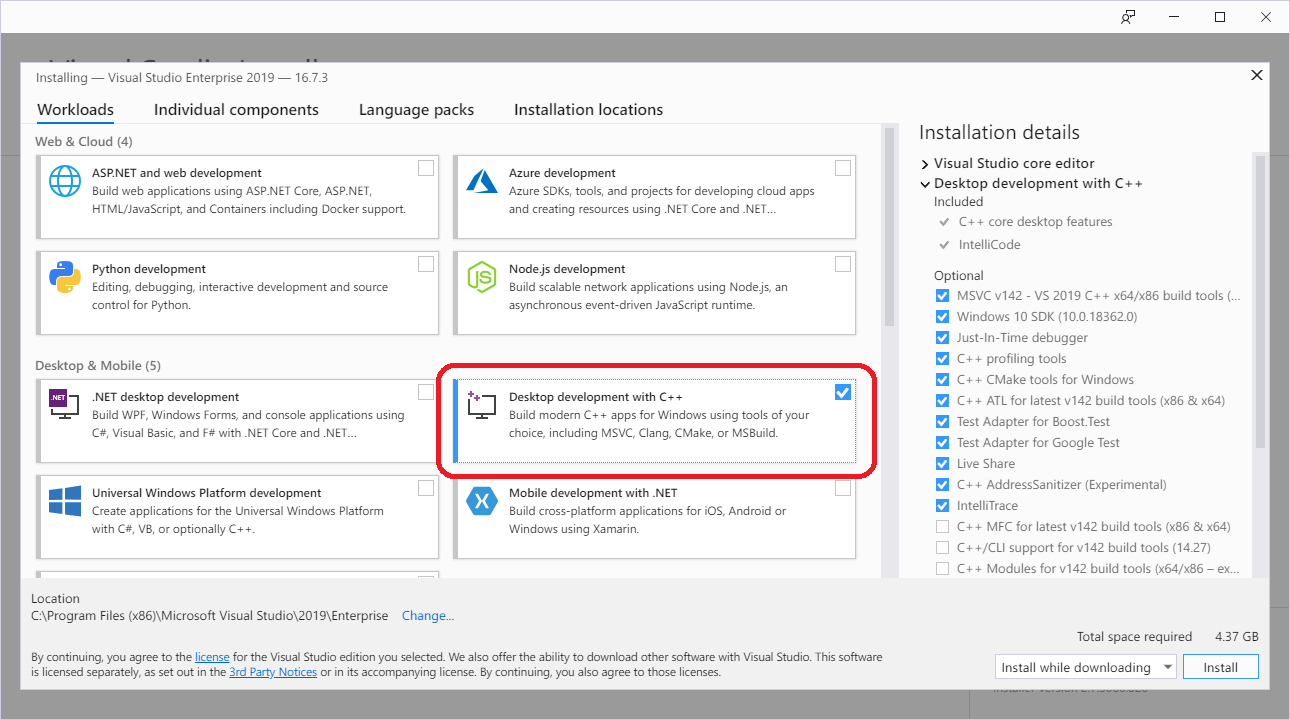Toggle C++ CMake tools for Windows
The height and width of the screenshot is (720, 1290).
point(942,380)
